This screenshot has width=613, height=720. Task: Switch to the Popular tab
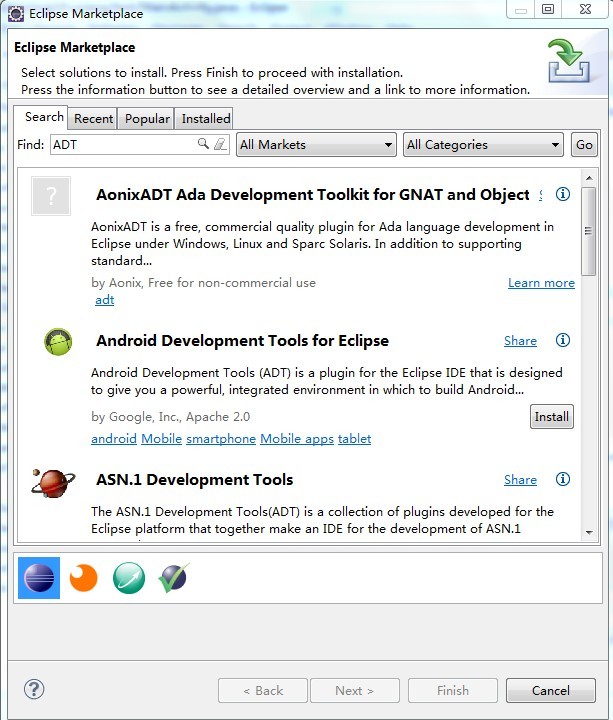[x=147, y=118]
